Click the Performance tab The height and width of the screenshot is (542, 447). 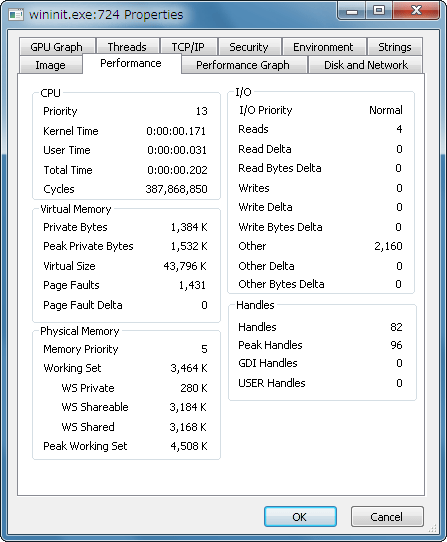[x=131, y=63]
